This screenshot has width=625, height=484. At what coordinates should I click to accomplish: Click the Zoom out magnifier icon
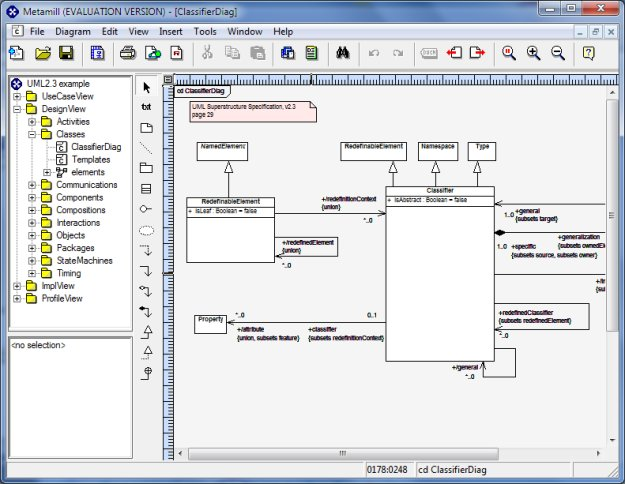(x=558, y=53)
